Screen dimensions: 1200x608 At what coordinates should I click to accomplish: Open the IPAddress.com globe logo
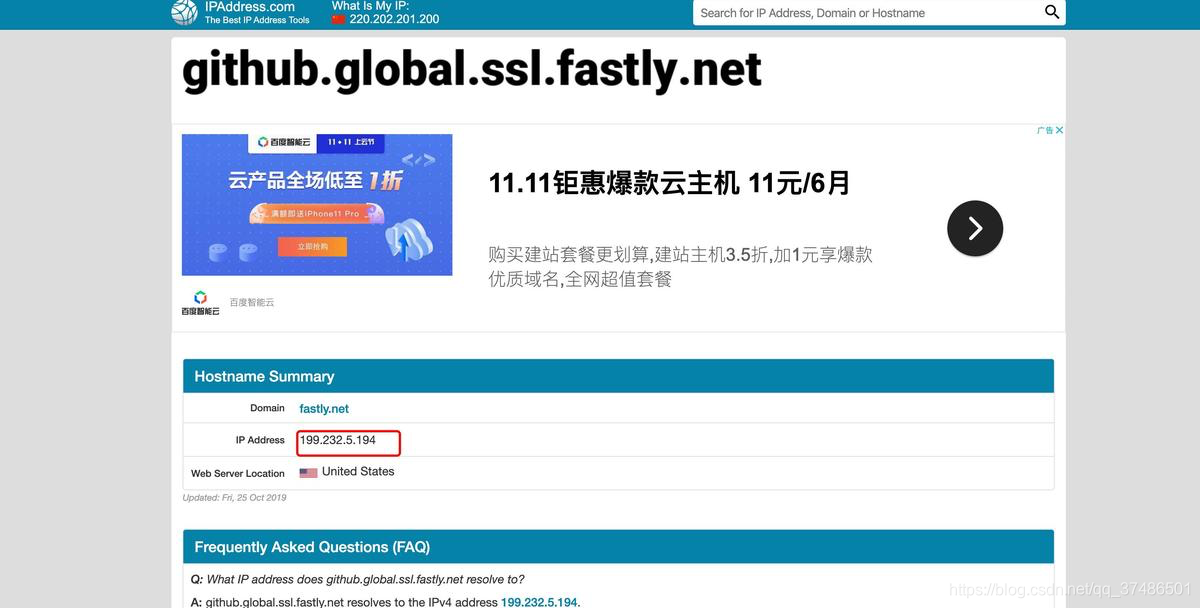[184, 12]
